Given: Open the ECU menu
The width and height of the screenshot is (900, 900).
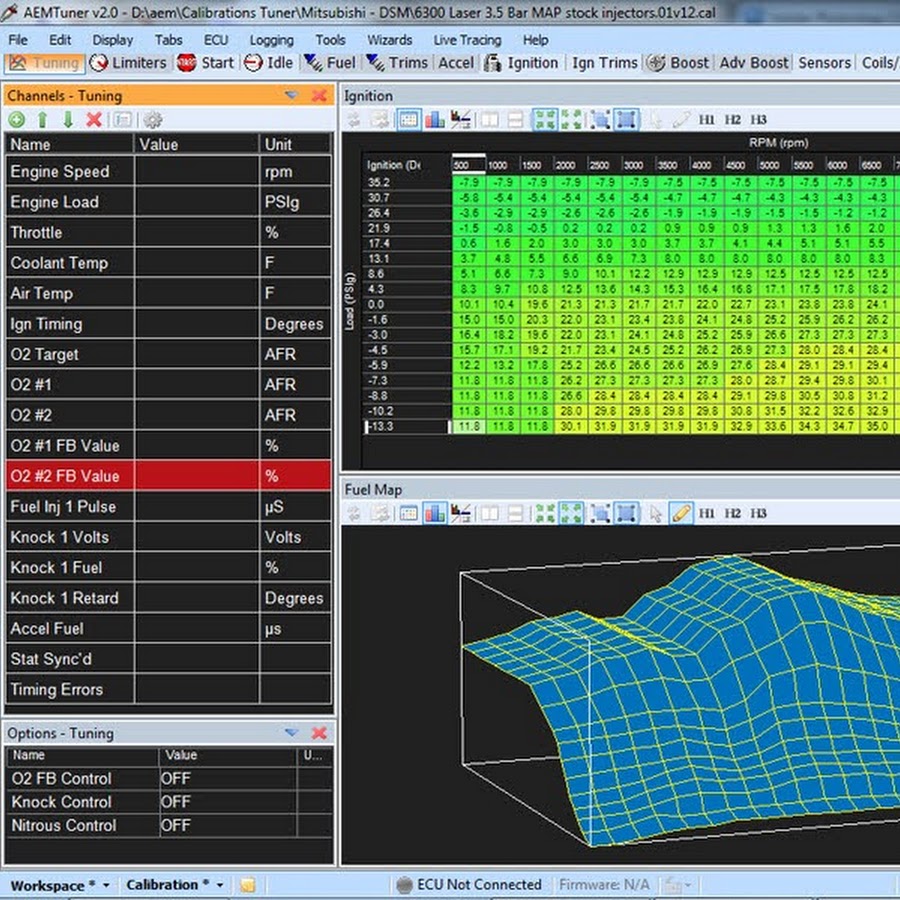Looking at the screenshot, I should pos(216,40).
